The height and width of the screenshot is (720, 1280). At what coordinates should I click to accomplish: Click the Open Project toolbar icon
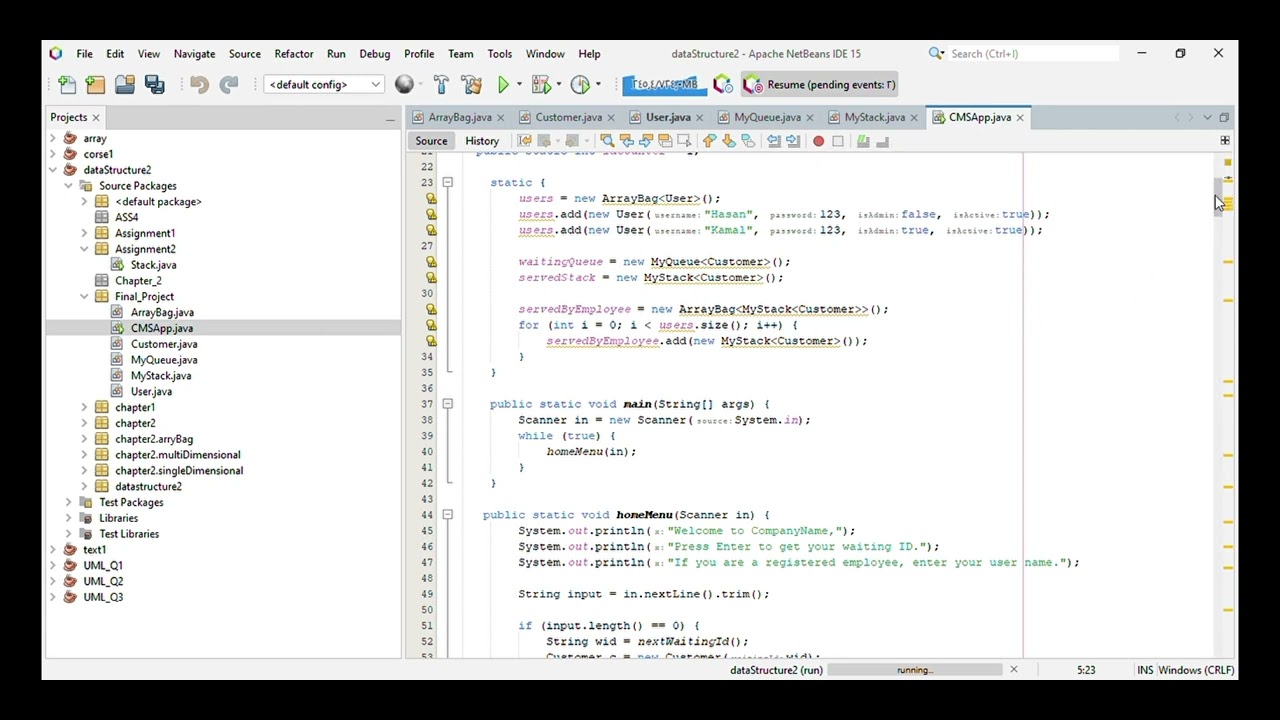[125, 85]
